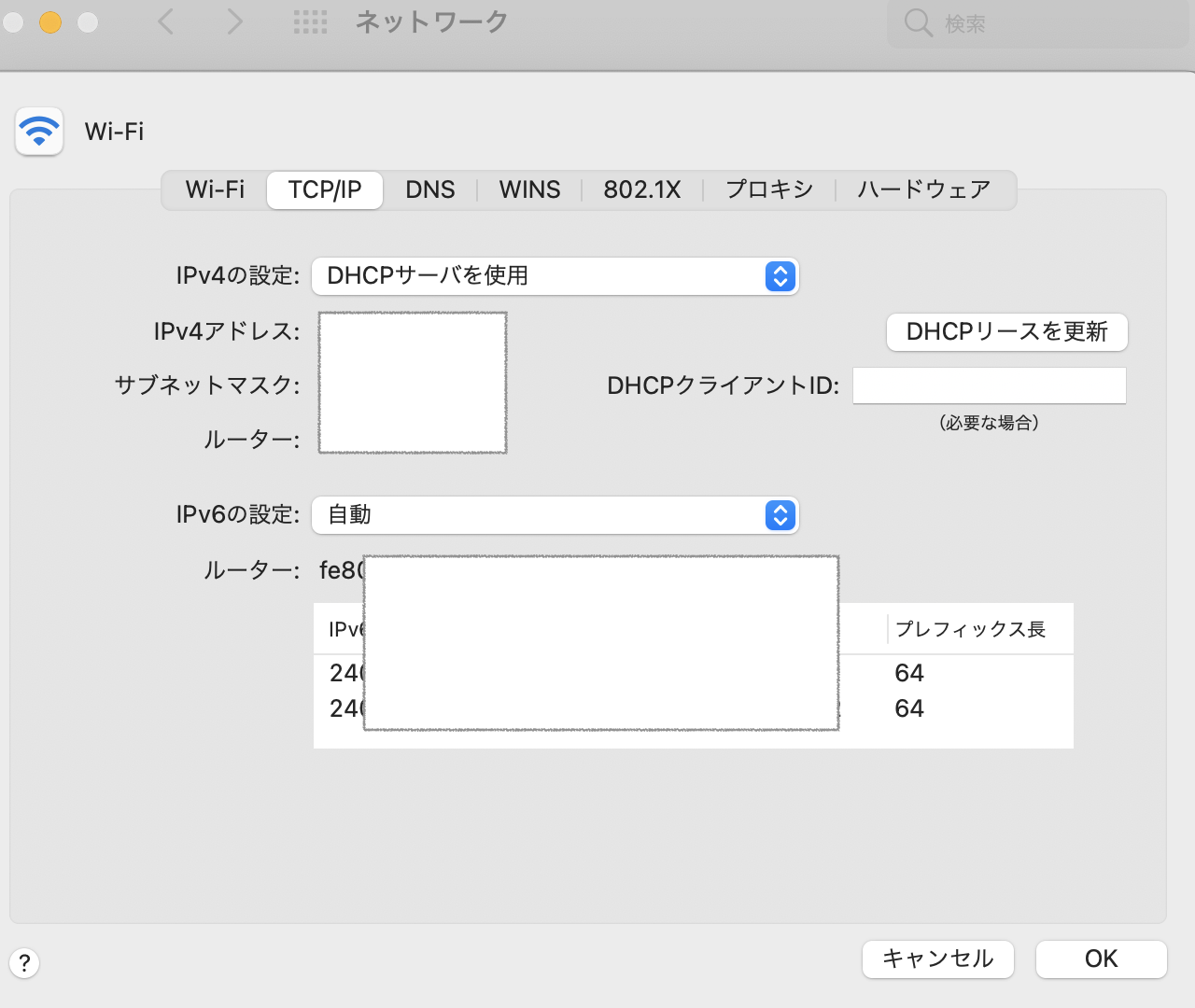Viewport: 1195px width, 1008px height.
Task: Confirm settings with the OK button
Action: [x=1101, y=959]
